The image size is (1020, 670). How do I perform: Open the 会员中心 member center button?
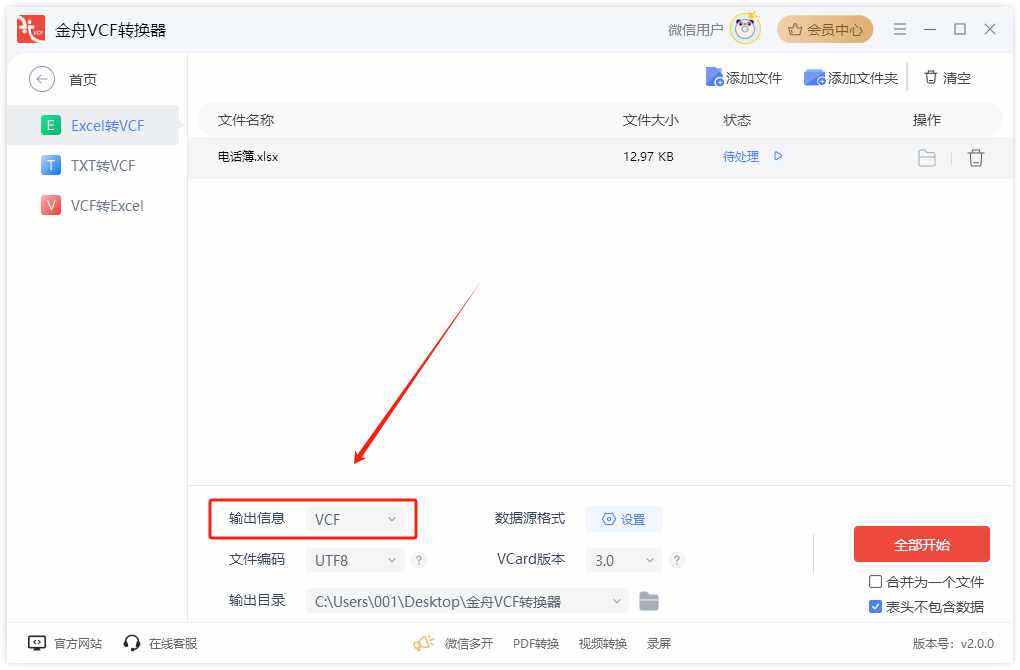tap(825, 29)
